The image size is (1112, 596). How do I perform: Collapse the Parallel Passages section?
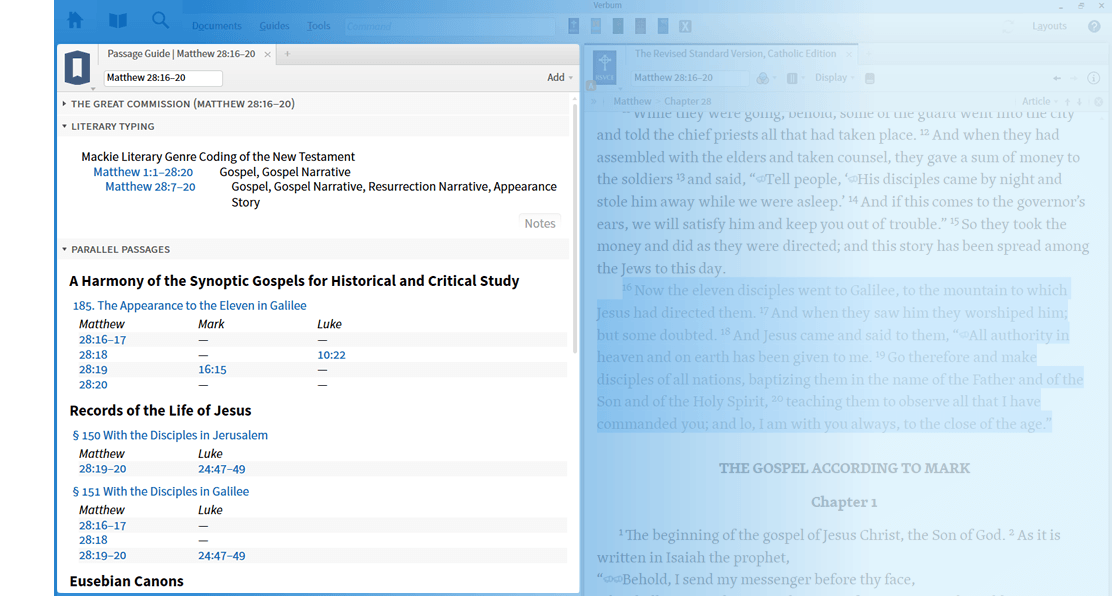pos(64,250)
